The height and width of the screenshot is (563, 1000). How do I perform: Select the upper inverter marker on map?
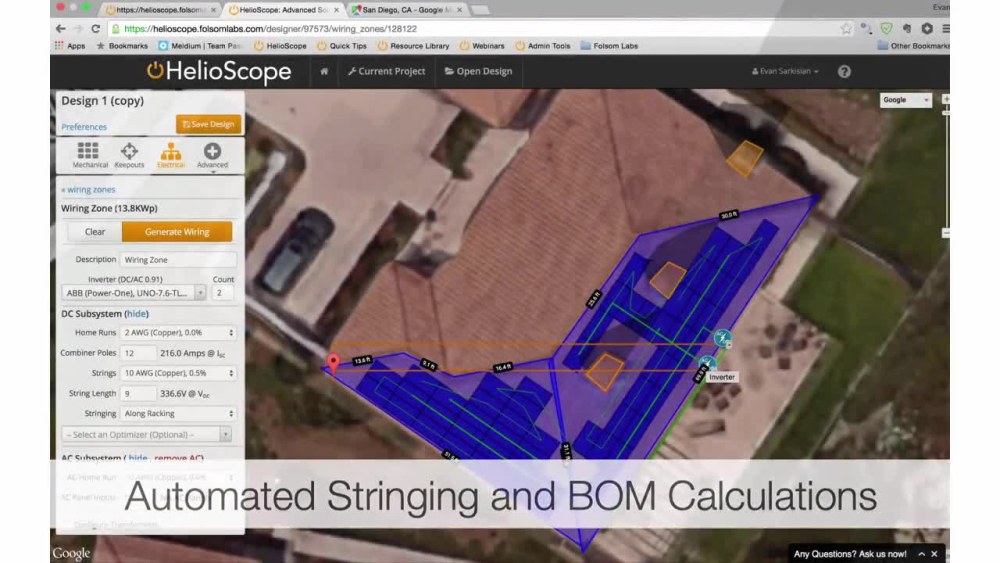tap(723, 338)
